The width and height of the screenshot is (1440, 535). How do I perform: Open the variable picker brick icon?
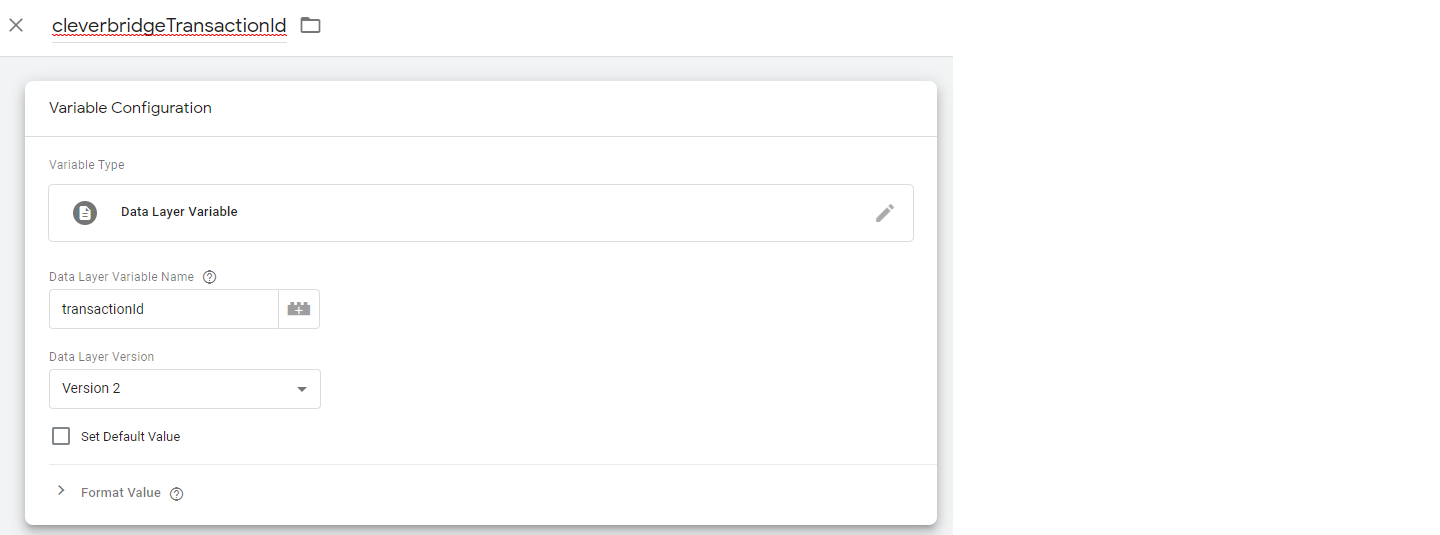click(x=299, y=309)
